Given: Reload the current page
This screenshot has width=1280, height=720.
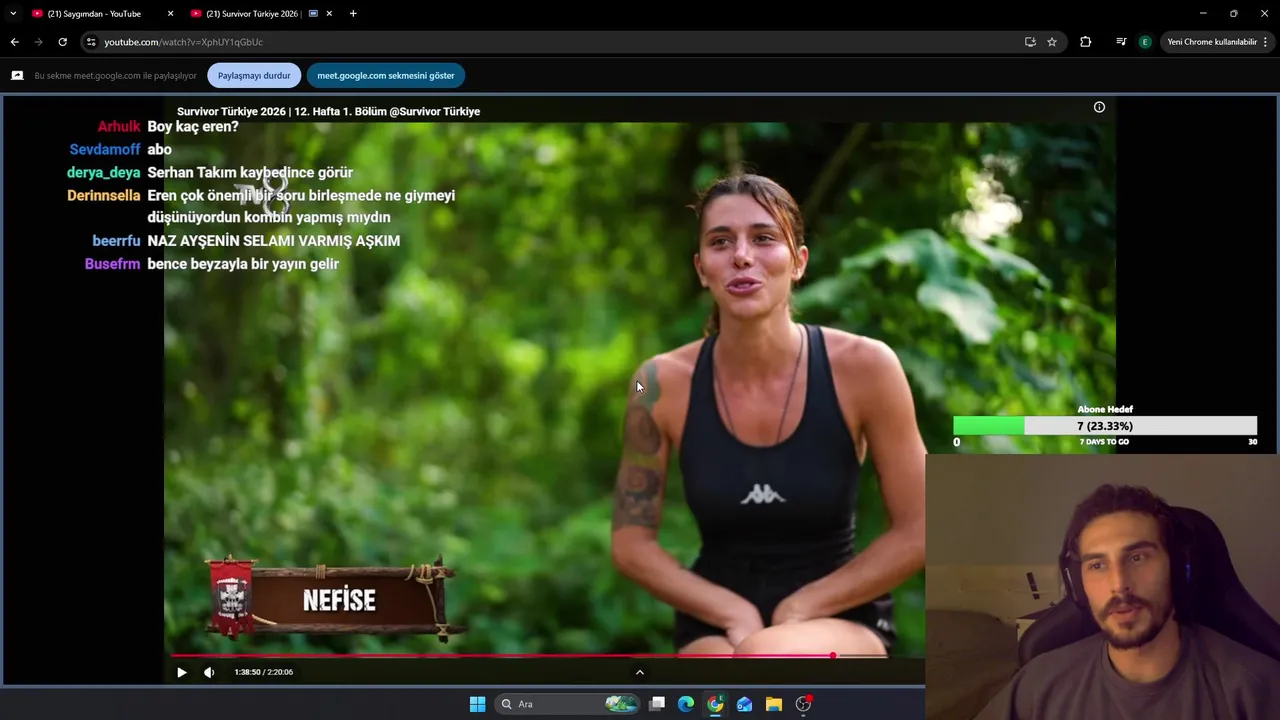Looking at the screenshot, I should tap(62, 42).
